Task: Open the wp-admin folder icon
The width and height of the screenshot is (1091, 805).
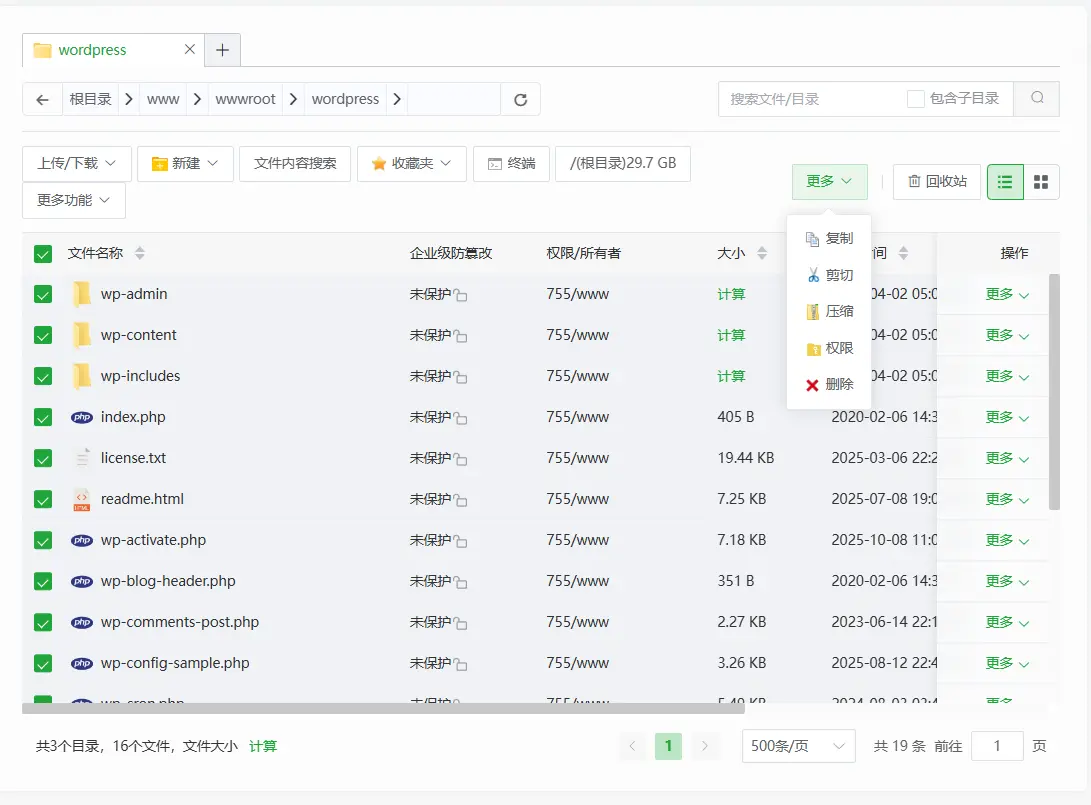Action: click(82, 294)
